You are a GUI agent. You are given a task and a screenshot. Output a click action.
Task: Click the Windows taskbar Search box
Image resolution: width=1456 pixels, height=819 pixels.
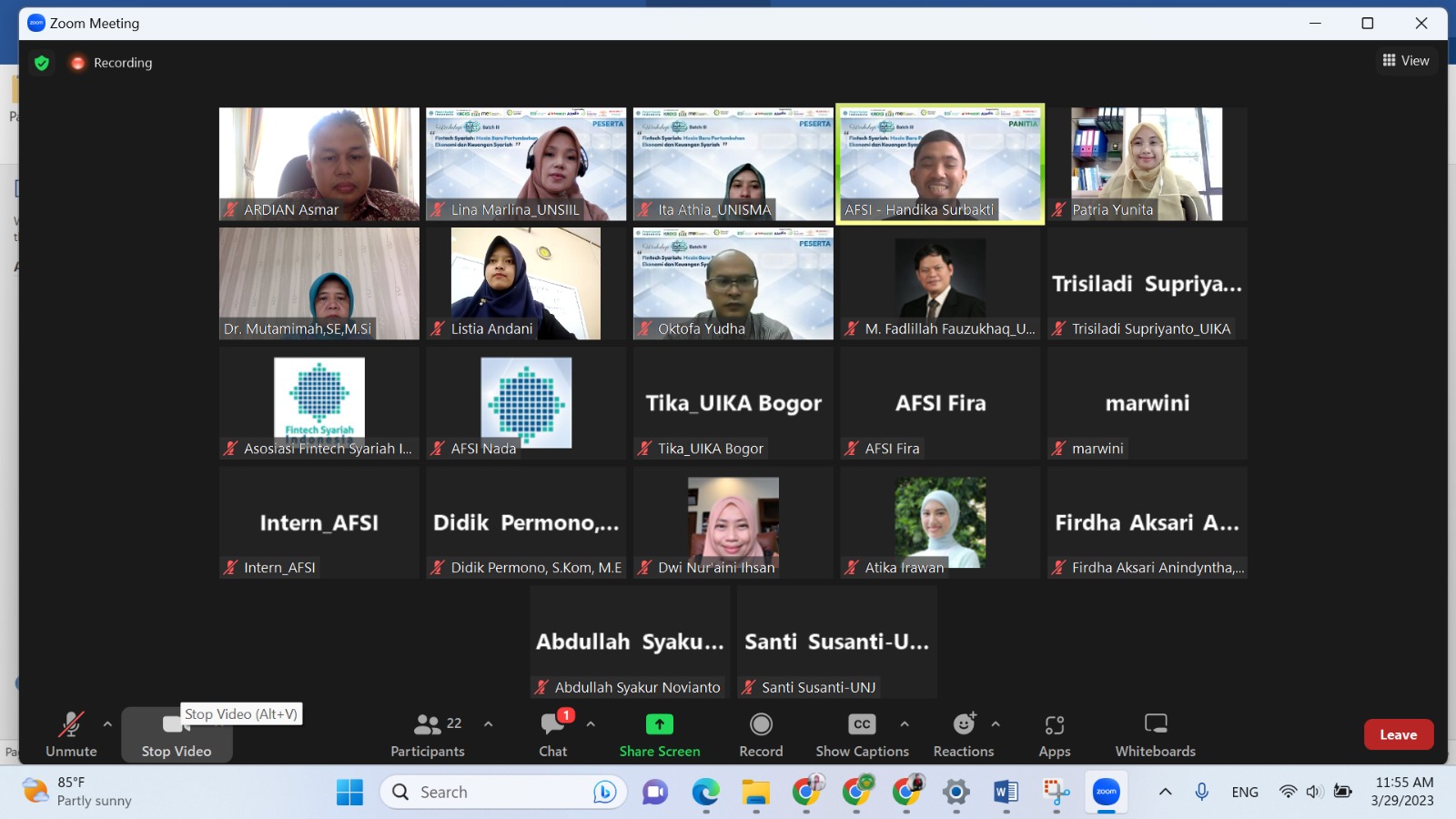coord(503,793)
